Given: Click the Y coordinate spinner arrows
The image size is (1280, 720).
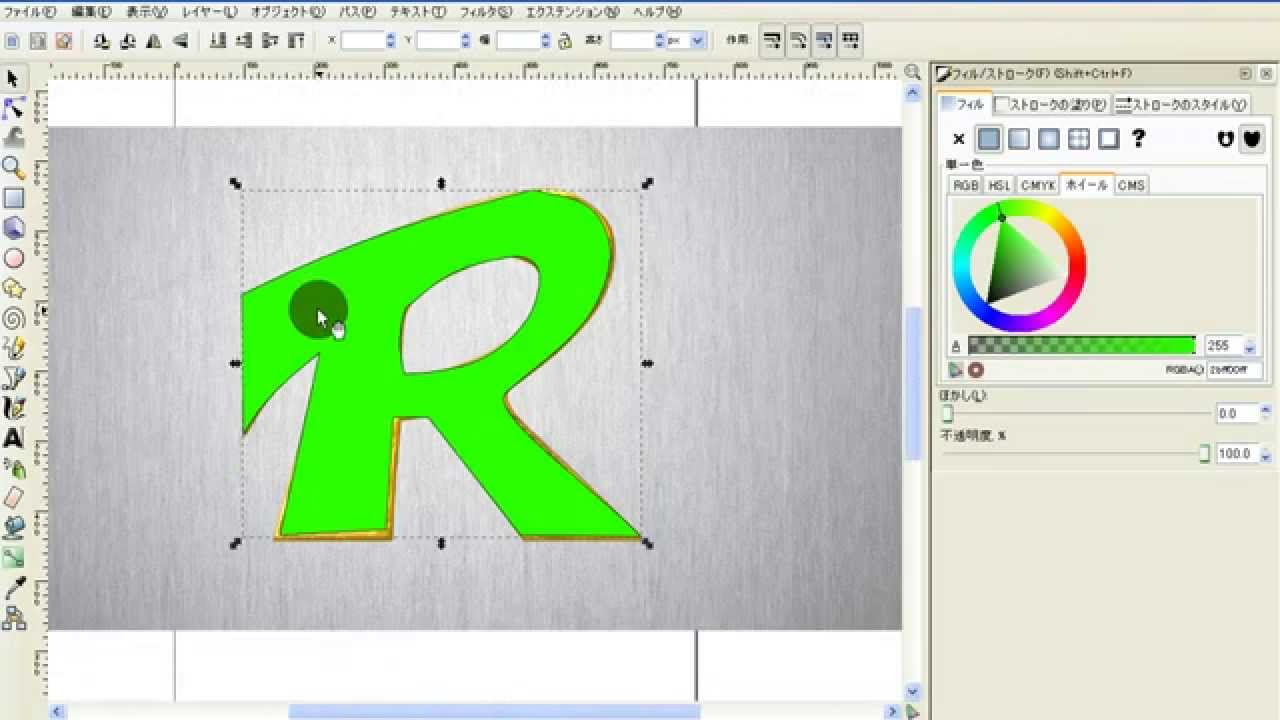Looking at the screenshot, I should pyautogui.click(x=465, y=41).
